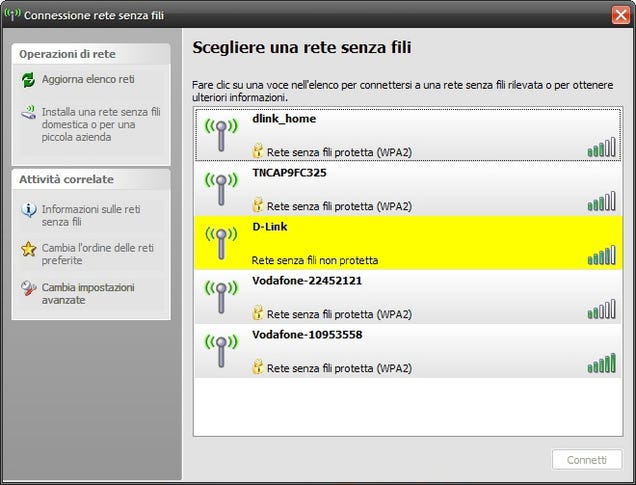Open Cambia impostazioni avanzate
Viewport: 636px width, 485px height.
click(88, 294)
